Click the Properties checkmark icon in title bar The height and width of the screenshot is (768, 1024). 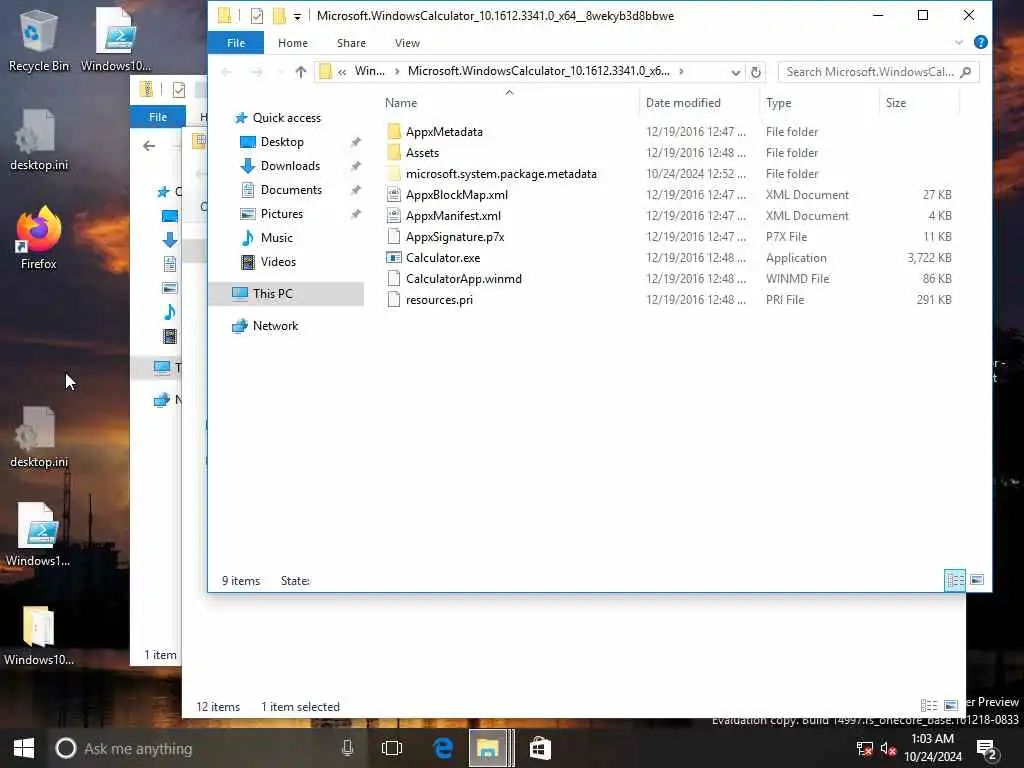[x=257, y=16]
